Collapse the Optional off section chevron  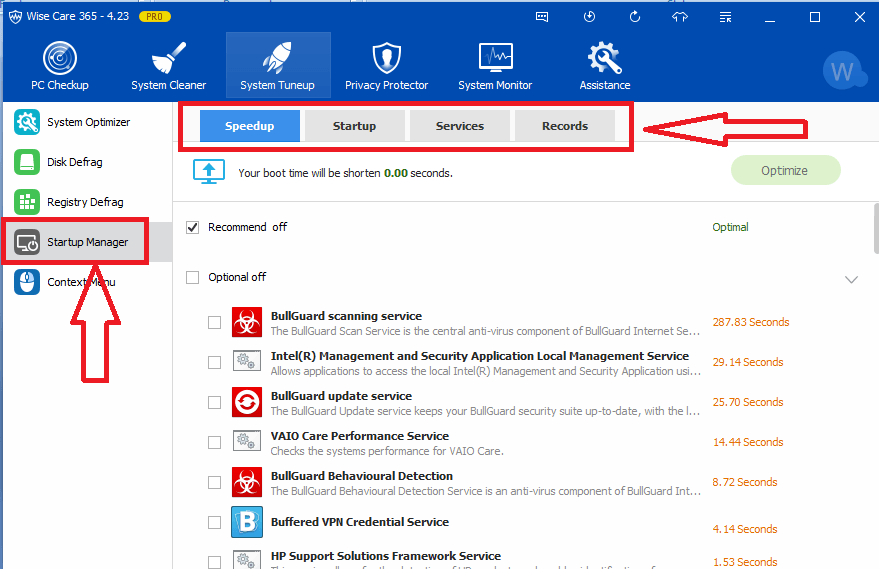point(851,280)
